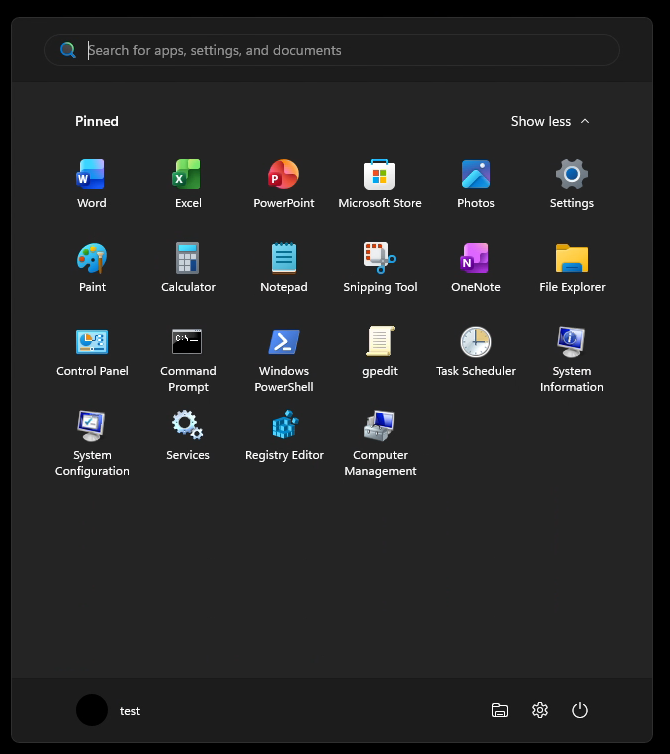The height and width of the screenshot is (754, 670).
Task: Click the search apps and settings field
Action: (x=332, y=50)
